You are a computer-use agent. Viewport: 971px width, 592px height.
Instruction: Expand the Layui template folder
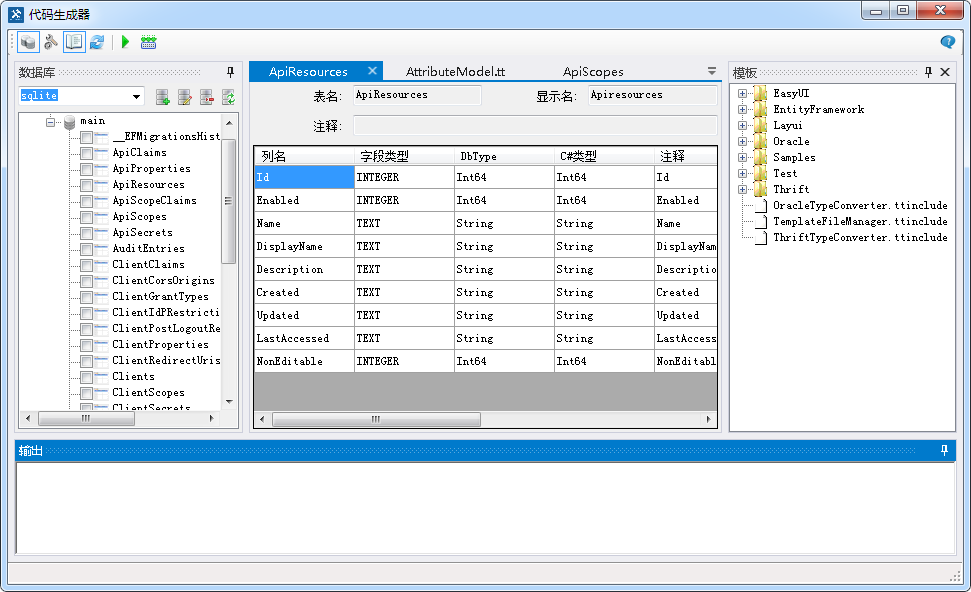click(742, 126)
